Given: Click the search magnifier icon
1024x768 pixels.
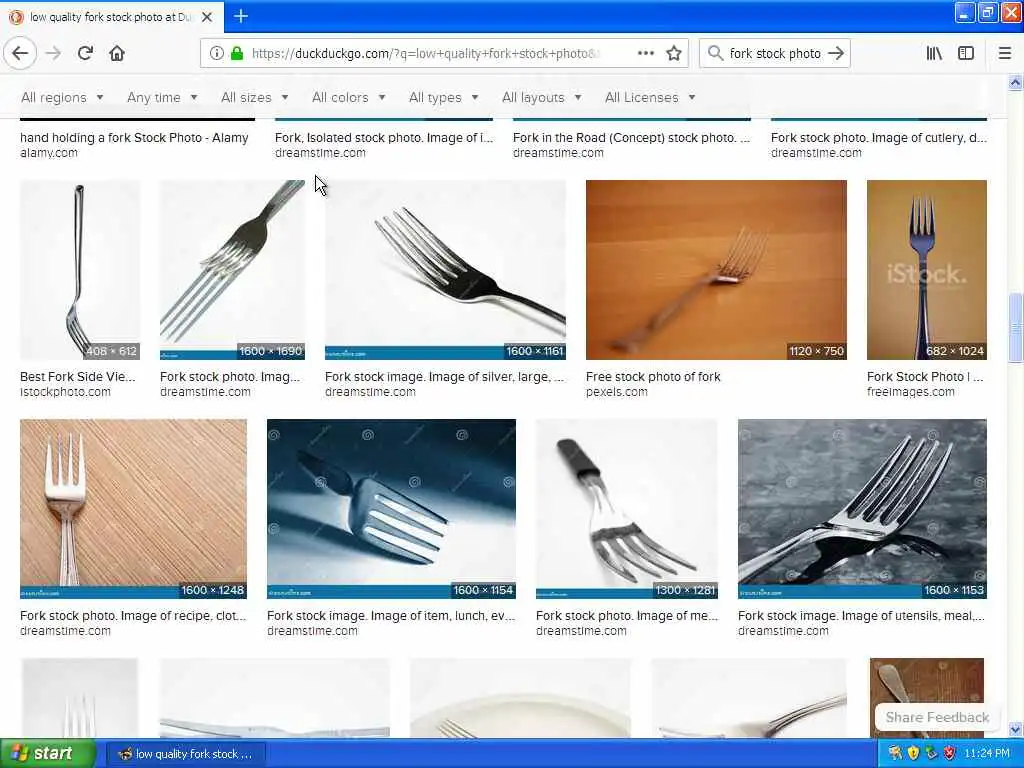Looking at the screenshot, I should click(x=715, y=53).
